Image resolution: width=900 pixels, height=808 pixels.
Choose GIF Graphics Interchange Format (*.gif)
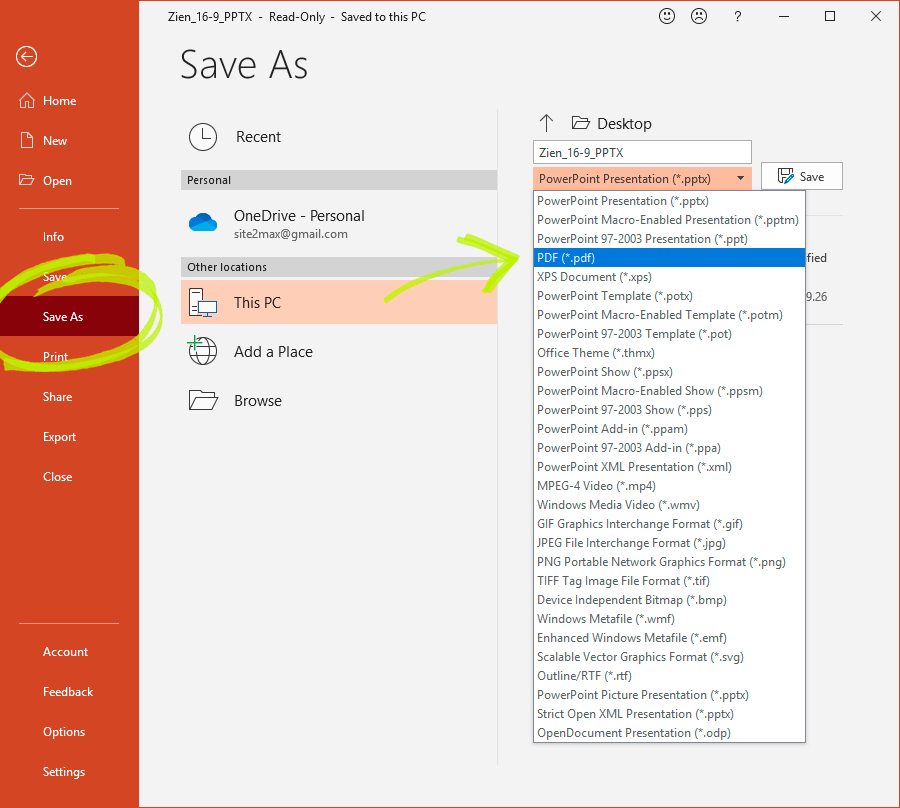[x=669, y=524]
